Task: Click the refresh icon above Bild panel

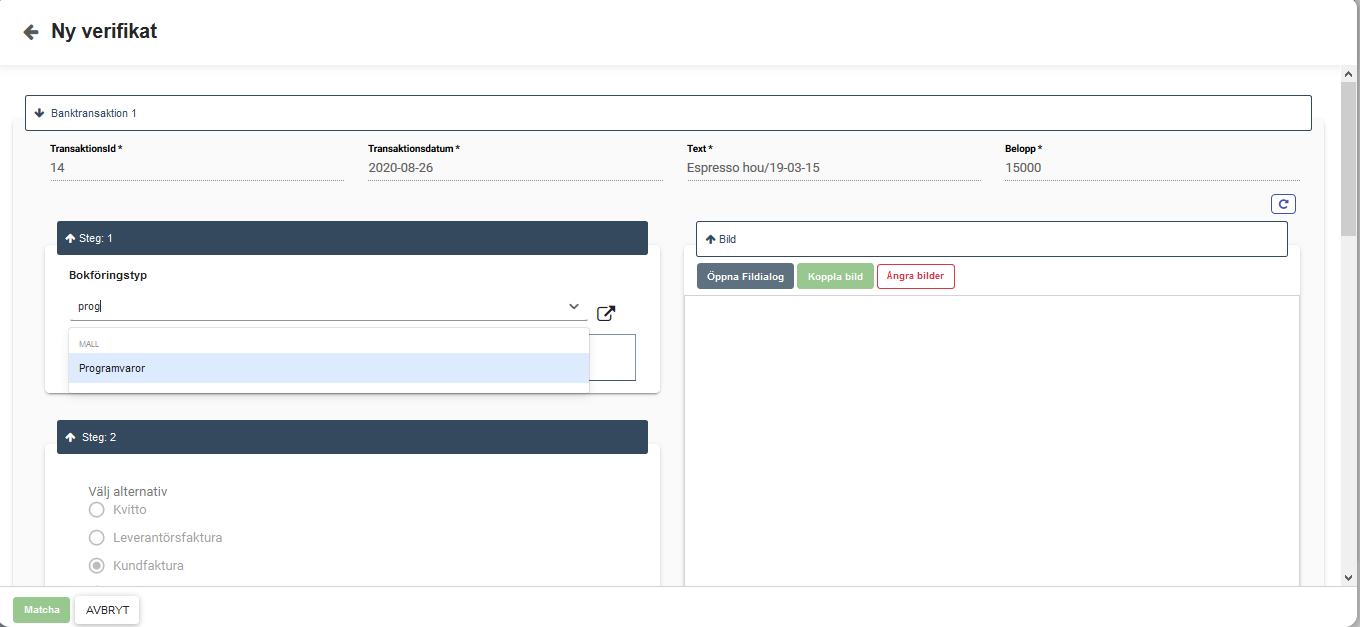Action: (x=1283, y=204)
